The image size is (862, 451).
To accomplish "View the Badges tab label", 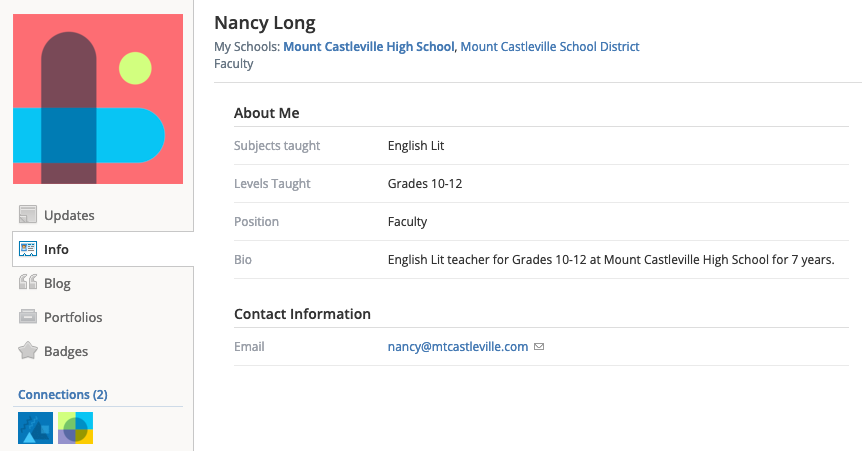I will [x=66, y=351].
